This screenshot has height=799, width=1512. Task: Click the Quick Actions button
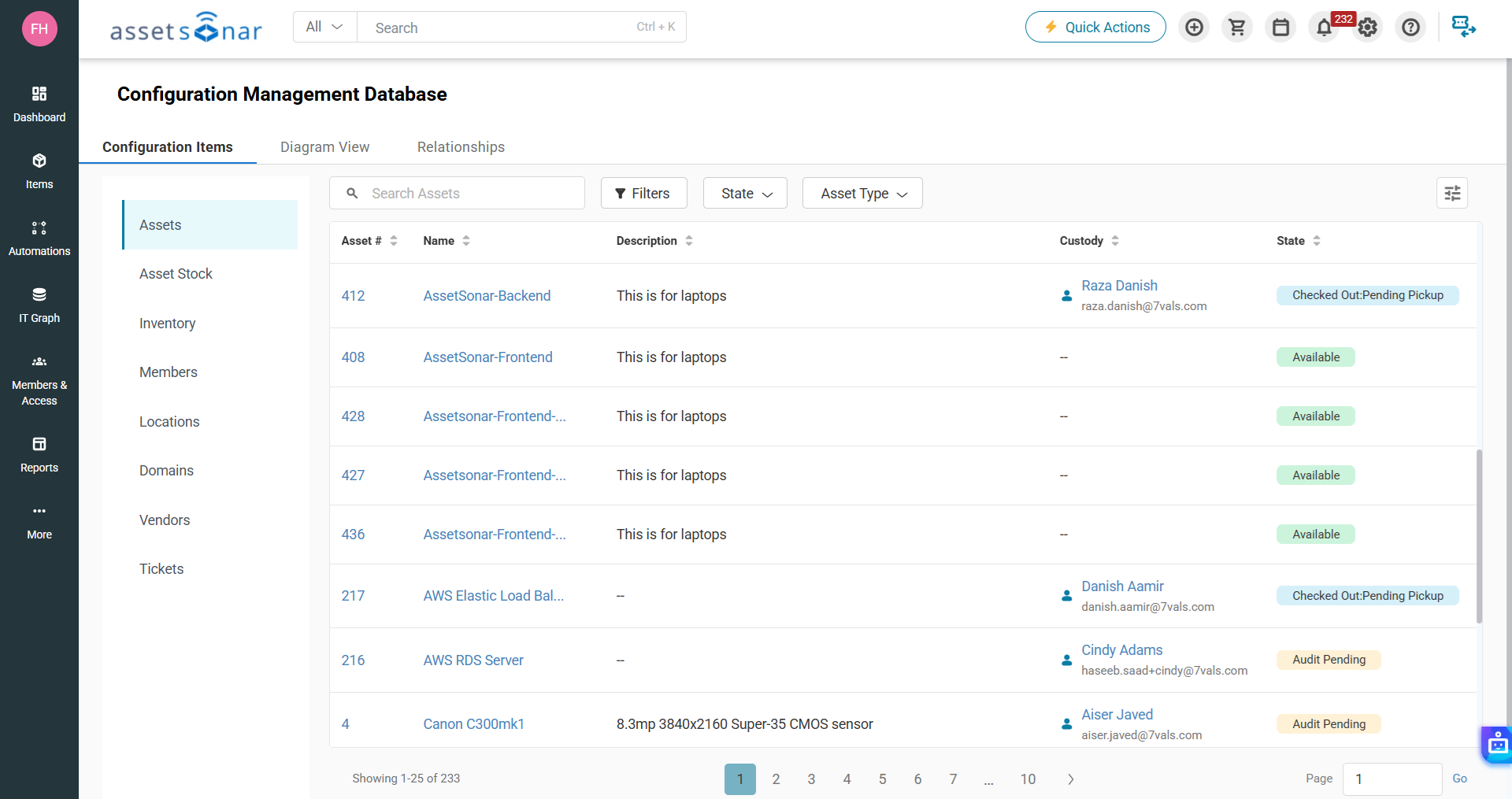(x=1095, y=27)
